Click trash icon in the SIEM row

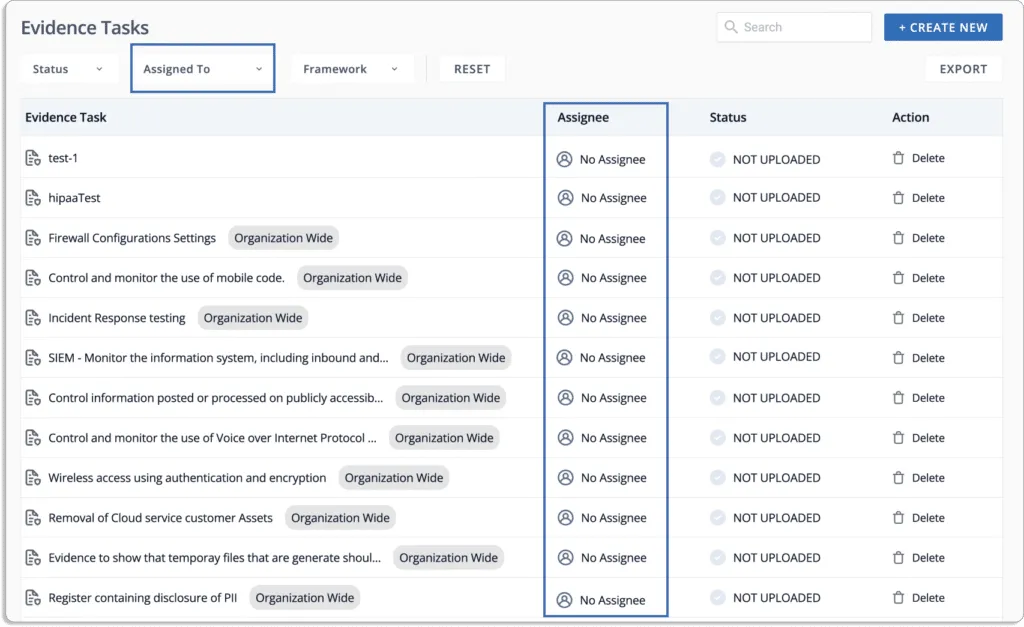tap(899, 358)
